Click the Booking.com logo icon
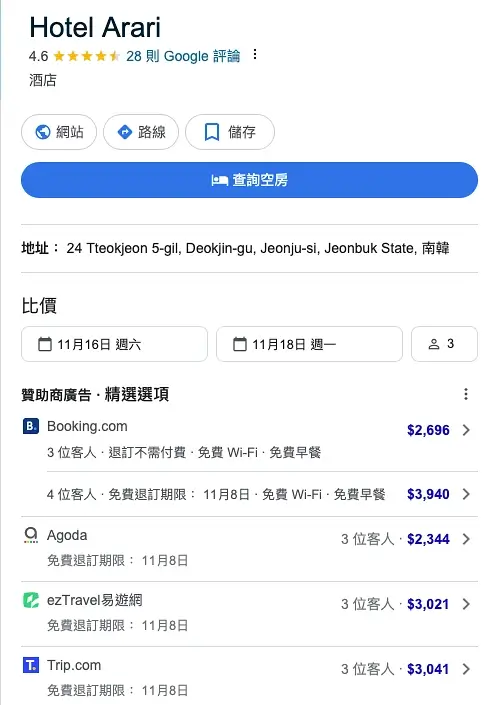This screenshot has height=705, width=501. click(x=31, y=426)
